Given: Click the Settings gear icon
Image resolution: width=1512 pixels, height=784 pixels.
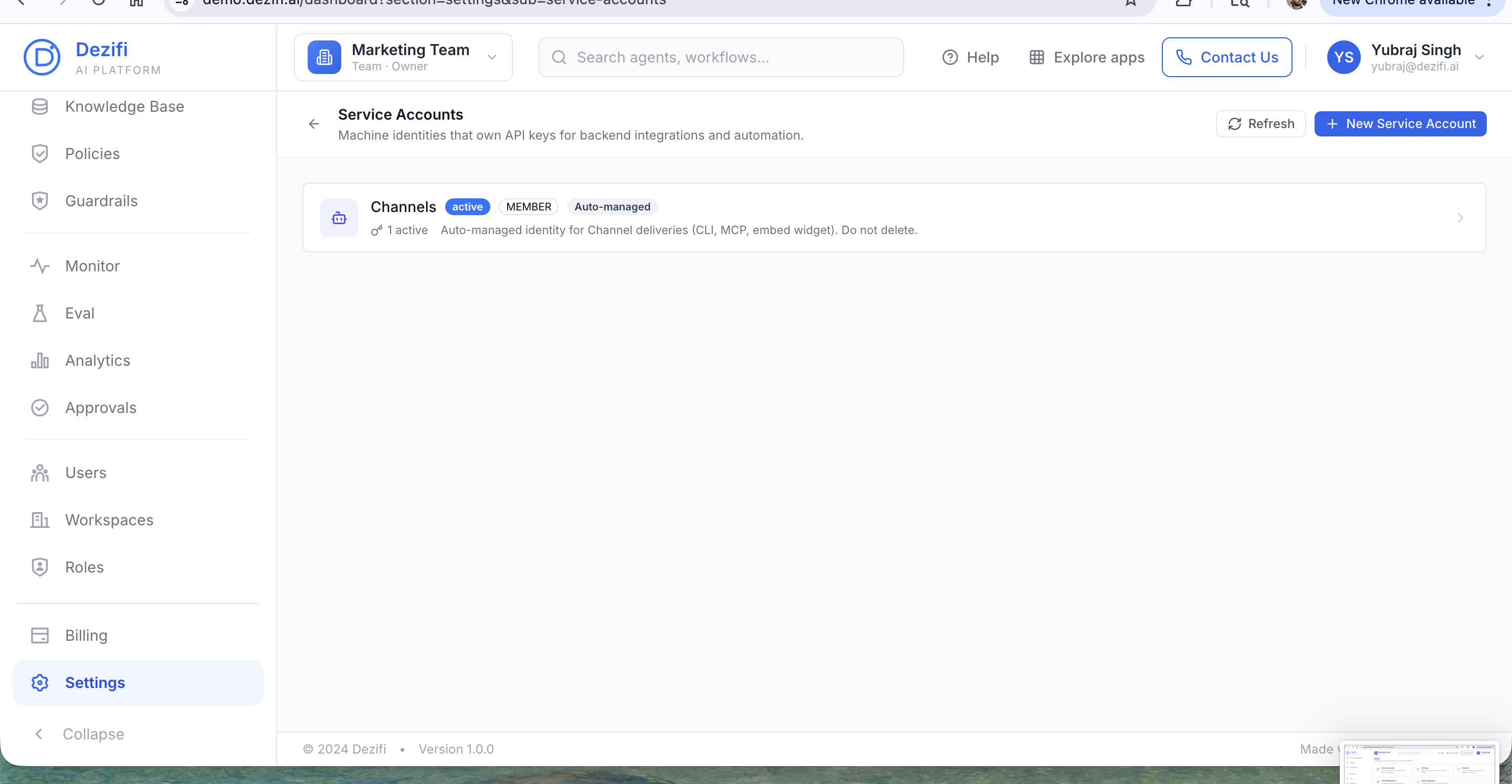Looking at the screenshot, I should tap(39, 683).
